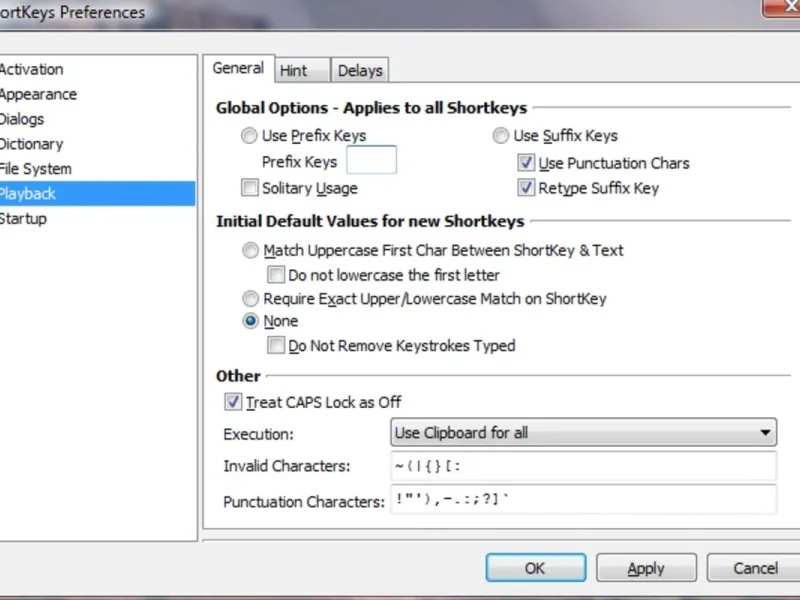Select Require Exact Upper/Lowercase Match option
The height and width of the screenshot is (600, 800).
(250, 298)
